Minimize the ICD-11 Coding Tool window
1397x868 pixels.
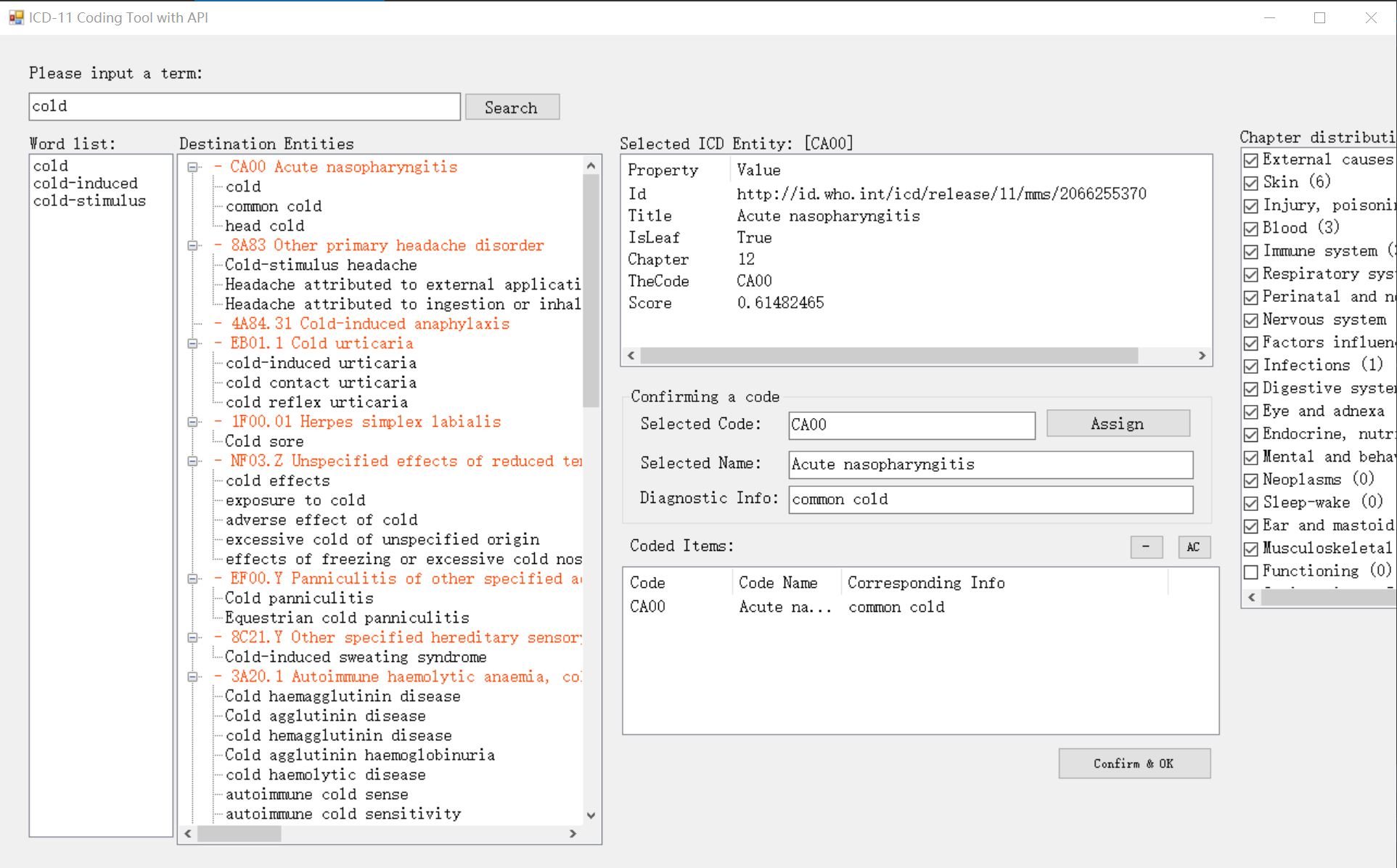1269,17
